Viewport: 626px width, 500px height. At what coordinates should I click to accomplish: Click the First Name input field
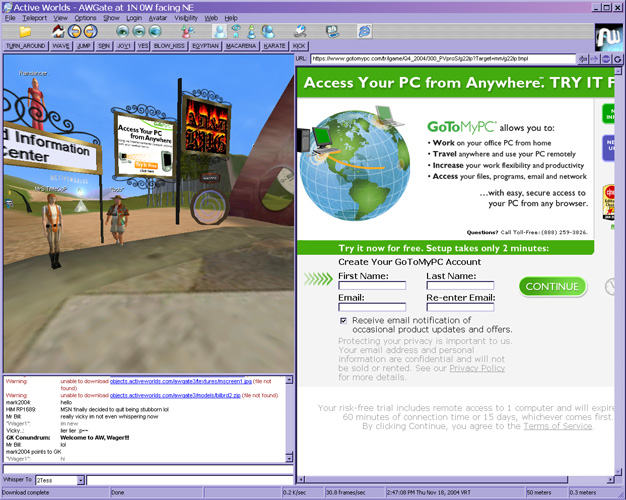(372, 285)
